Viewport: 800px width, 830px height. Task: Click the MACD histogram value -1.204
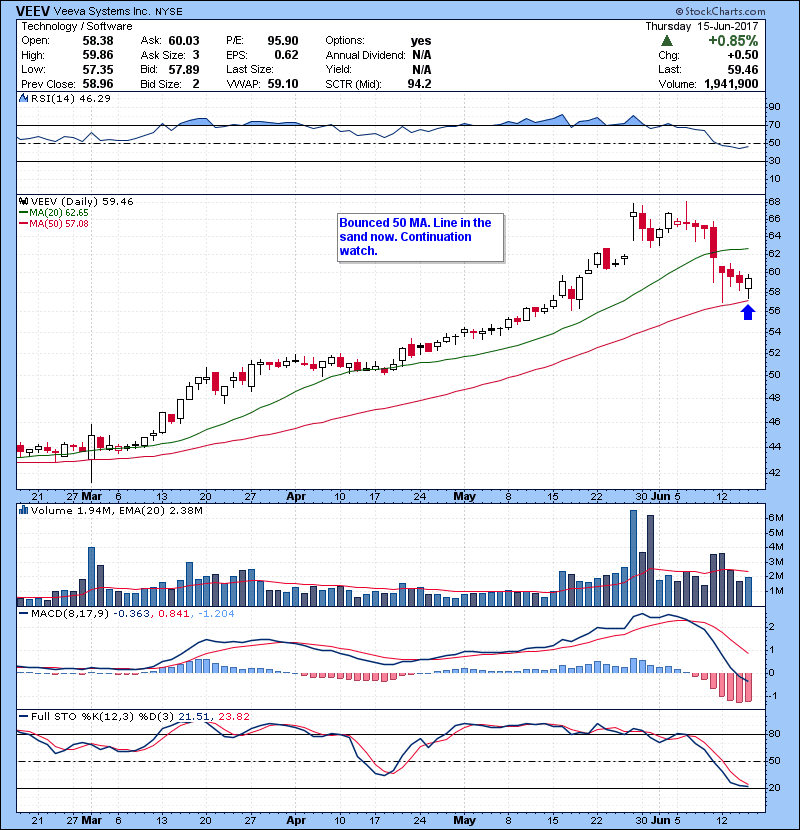(x=217, y=614)
